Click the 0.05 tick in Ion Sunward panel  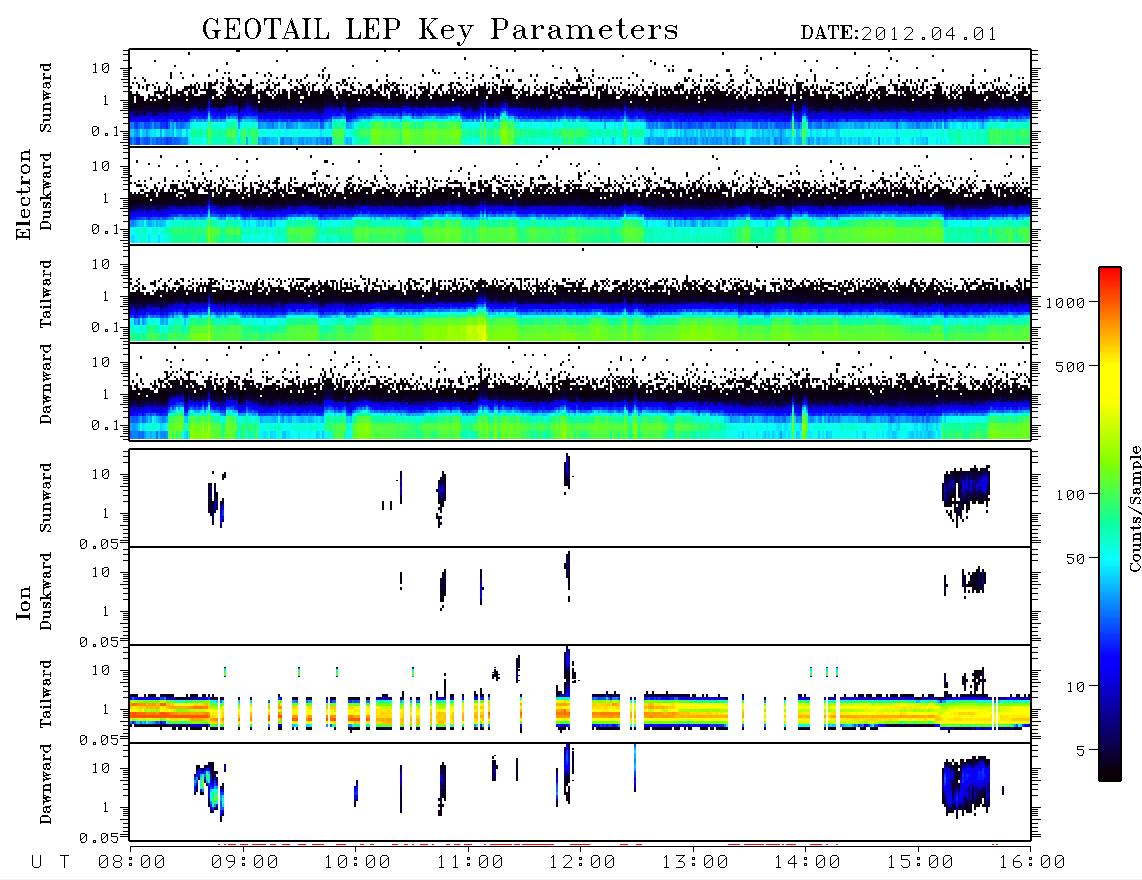tap(98, 543)
